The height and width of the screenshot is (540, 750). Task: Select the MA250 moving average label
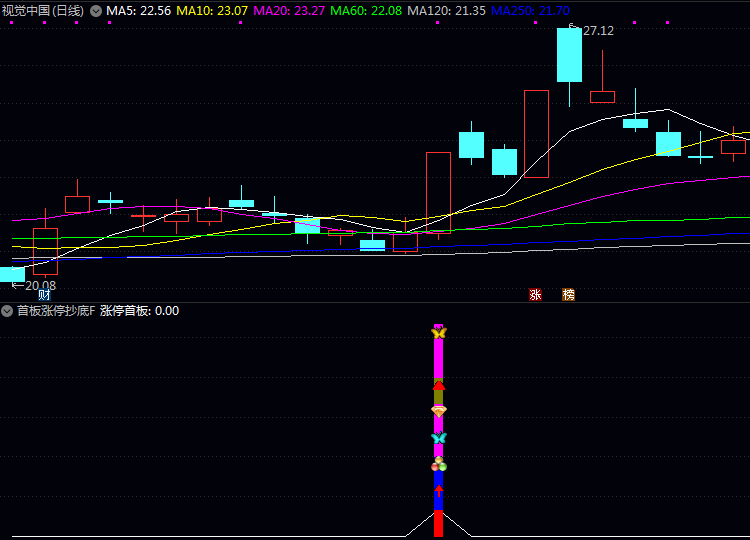530,11
